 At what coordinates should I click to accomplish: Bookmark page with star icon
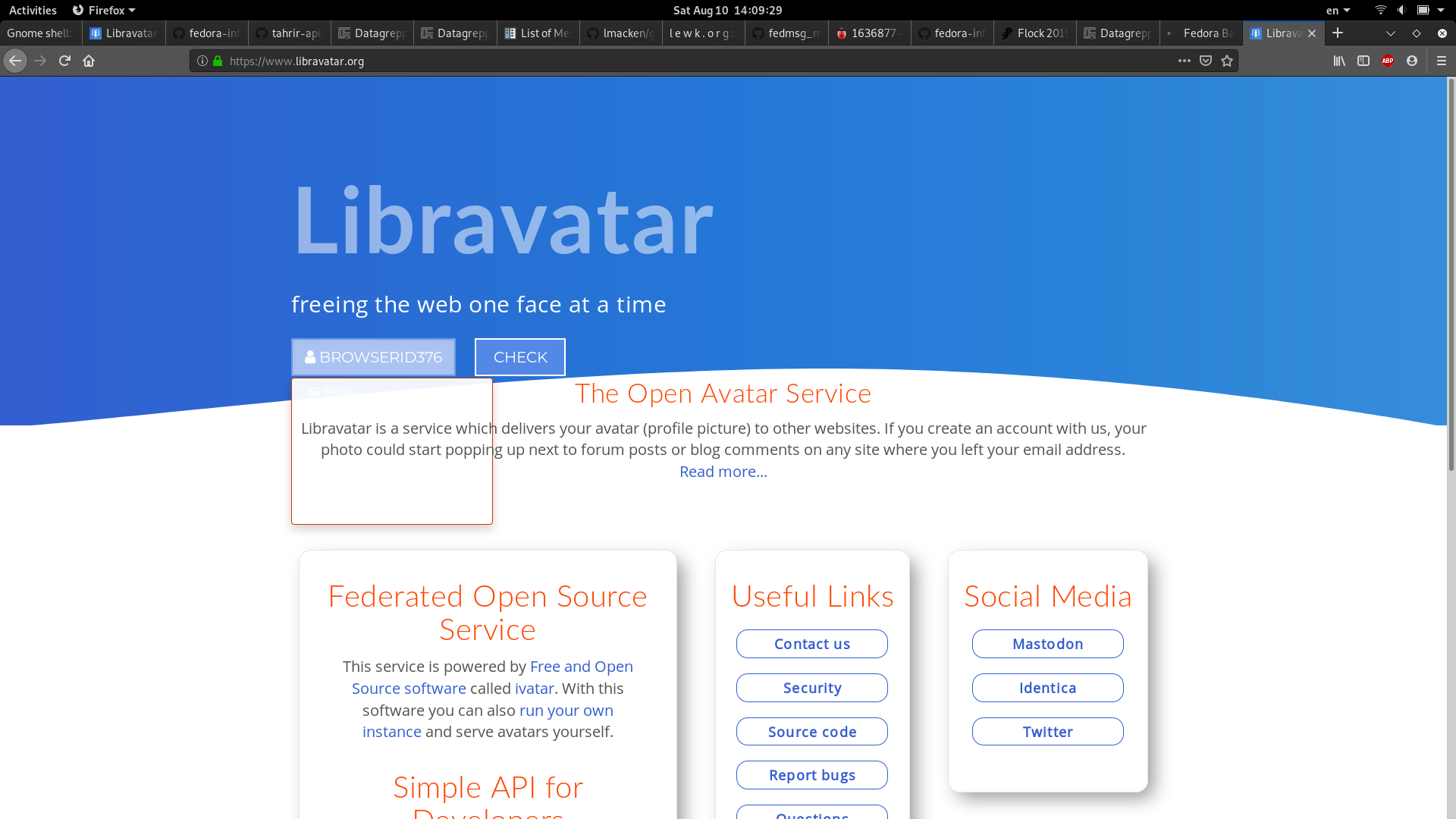click(x=1227, y=61)
